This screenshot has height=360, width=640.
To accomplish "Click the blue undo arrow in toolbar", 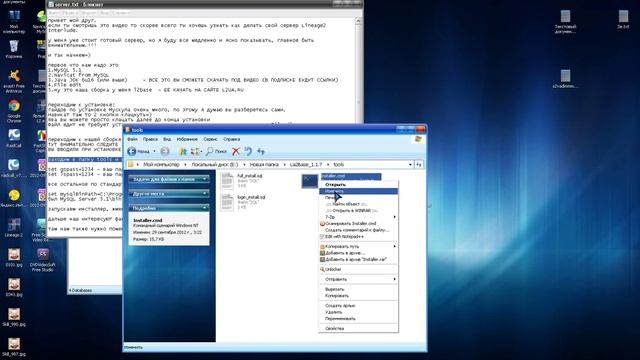I will click(x=248, y=151).
